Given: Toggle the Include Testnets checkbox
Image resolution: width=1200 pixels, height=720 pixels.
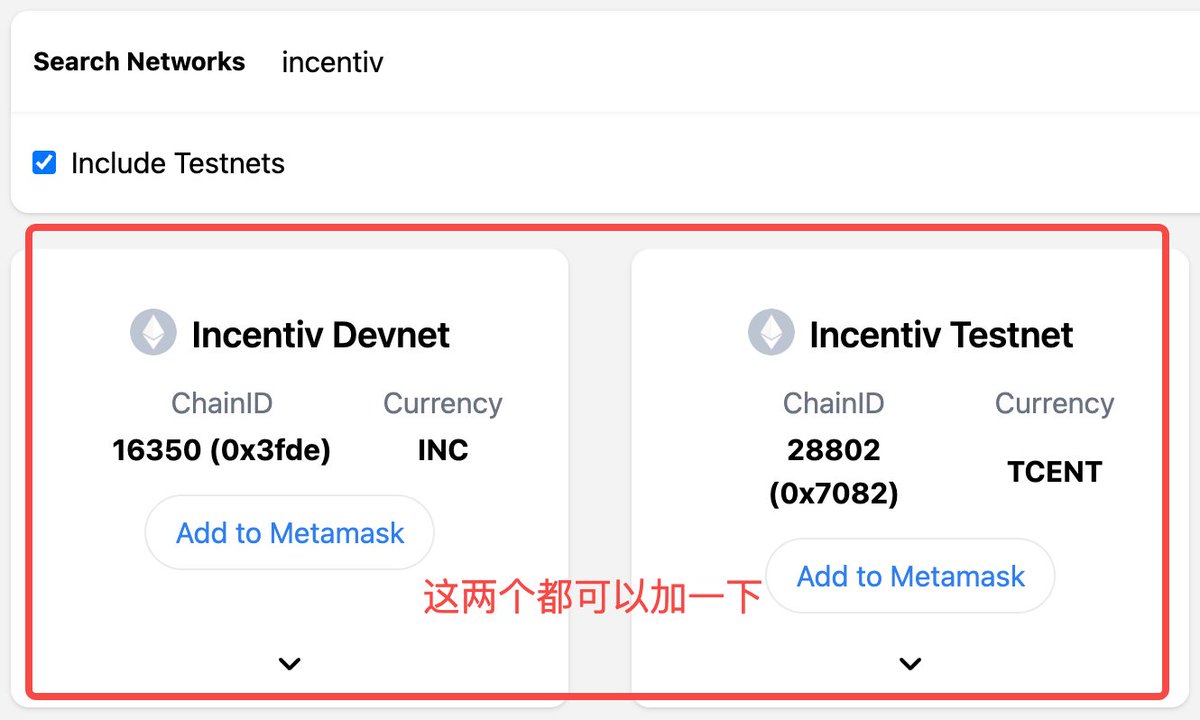Looking at the screenshot, I should [44, 163].
